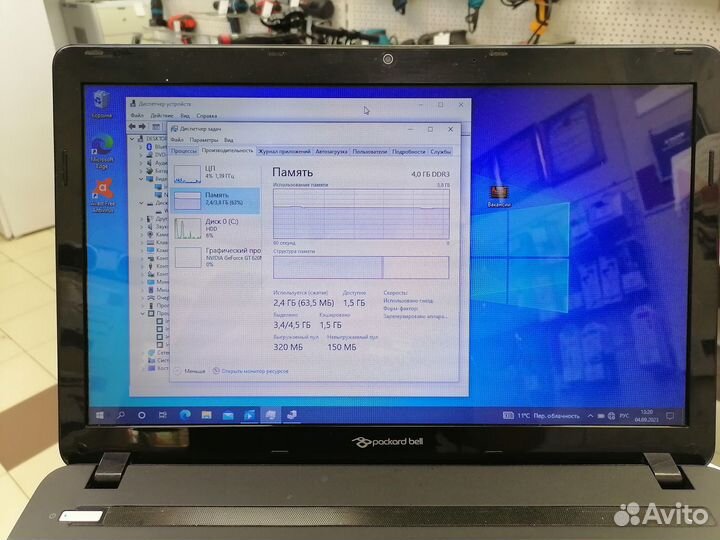Screen dimensions: 720x540
Task: Click Back arrow in Device Manager toolbar
Action: point(132,126)
